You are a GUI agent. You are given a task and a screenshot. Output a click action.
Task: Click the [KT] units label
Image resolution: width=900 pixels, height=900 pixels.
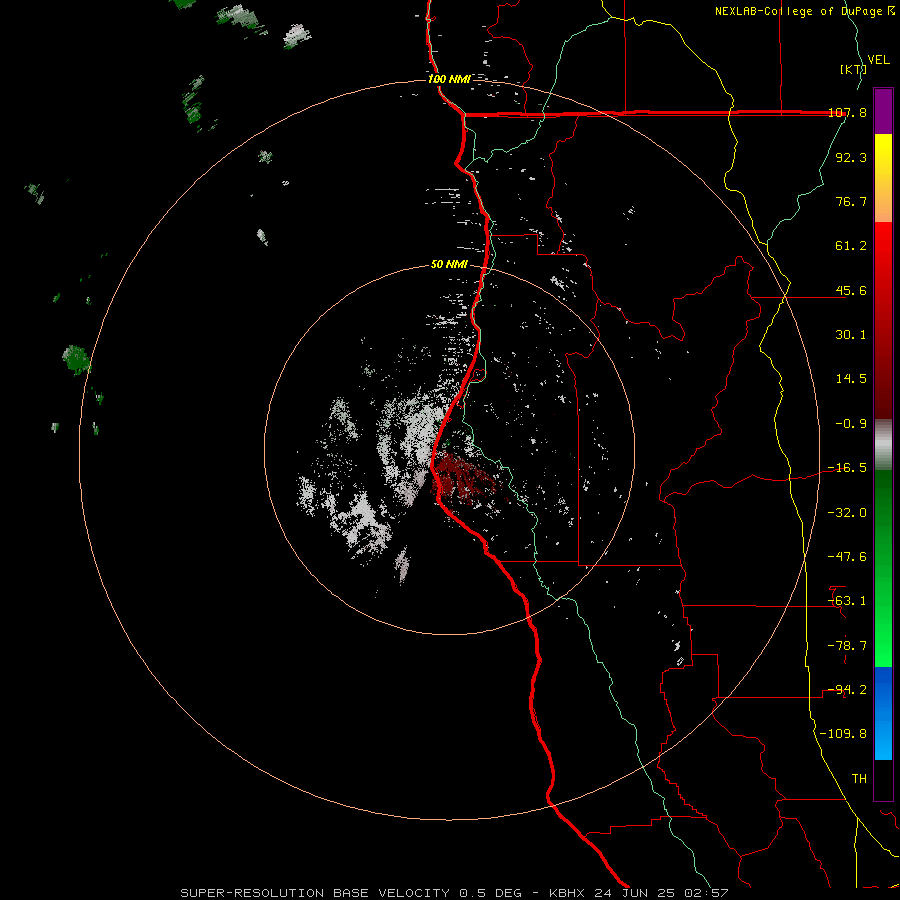853,69
